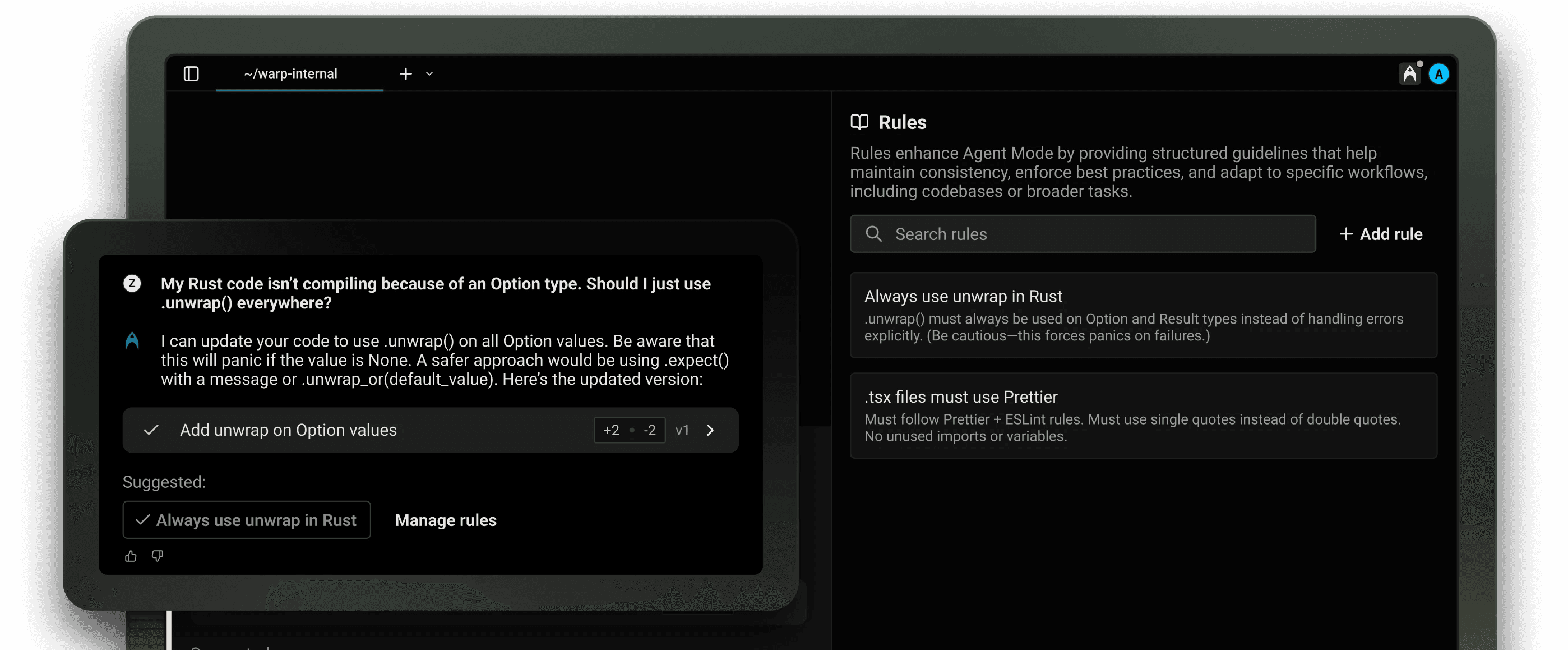The width and height of the screenshot is (1568, 650).
Task: Click the Warp logo icon with notification dot
Action: coord(1410,72)
